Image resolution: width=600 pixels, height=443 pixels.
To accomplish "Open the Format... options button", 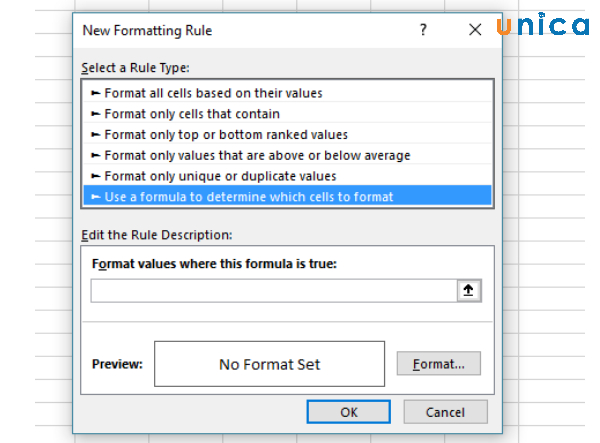I will (x=438, y=364).
